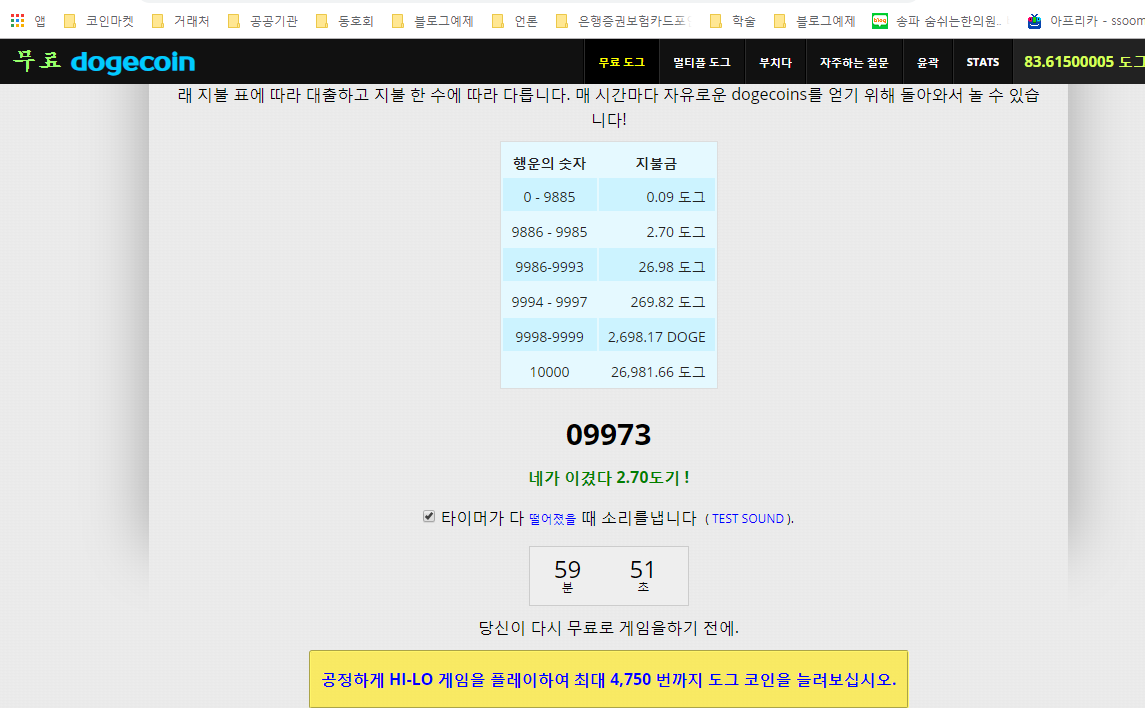This screenshot has width=1145, height=708.
Task: Click the 떨어졌을 link
Action: pyautogui.click(x=553, y=519)
